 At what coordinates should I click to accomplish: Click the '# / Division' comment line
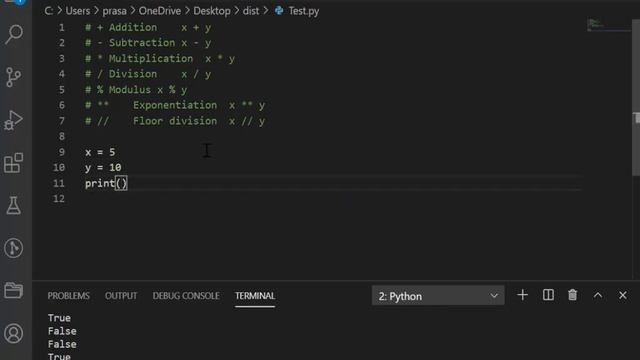pyautogui.click(x=148, y=74)
